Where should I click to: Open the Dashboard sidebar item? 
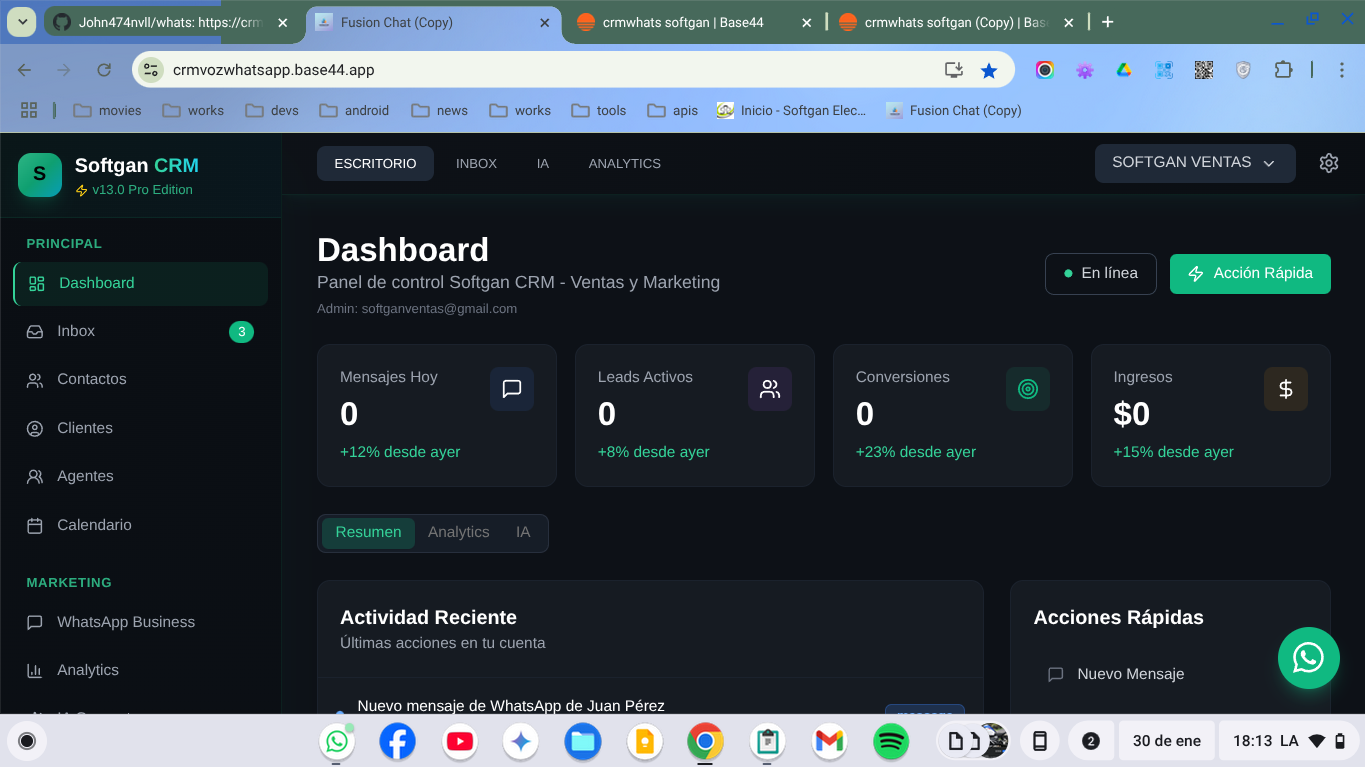click(x=140, y=283)
